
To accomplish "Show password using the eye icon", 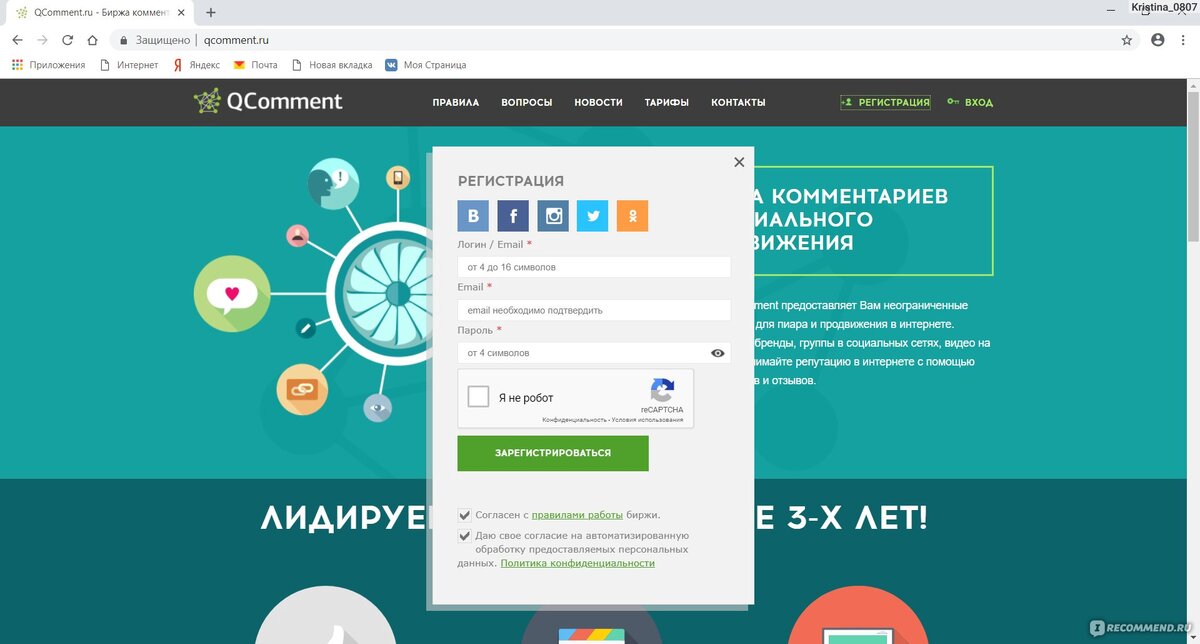I will coord(718,353).
